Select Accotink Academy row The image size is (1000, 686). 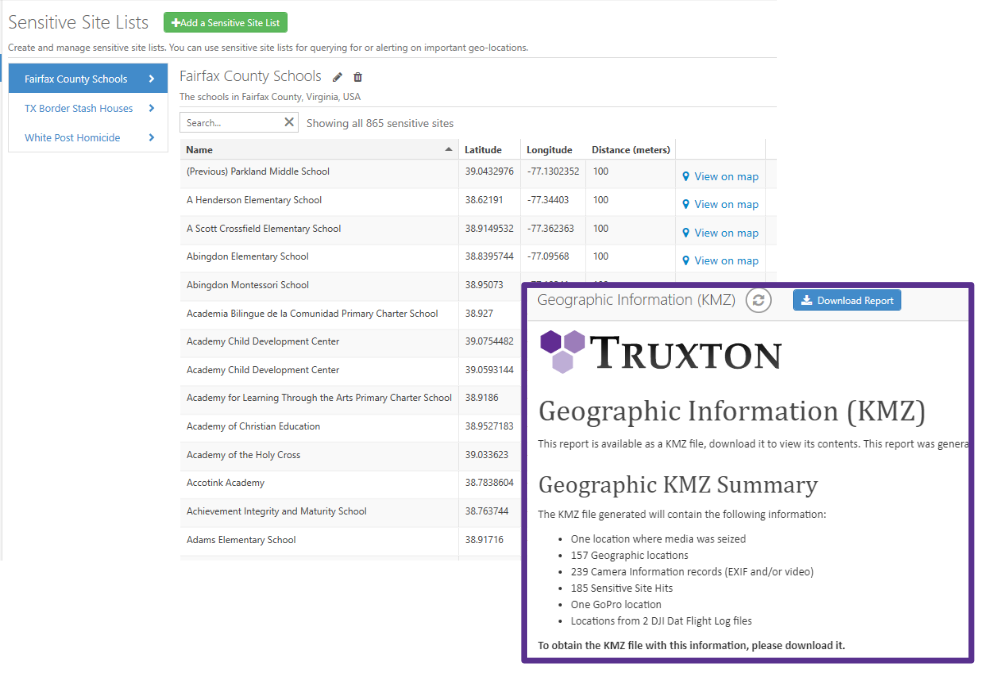pyautogui.click(x=350, y=483)
